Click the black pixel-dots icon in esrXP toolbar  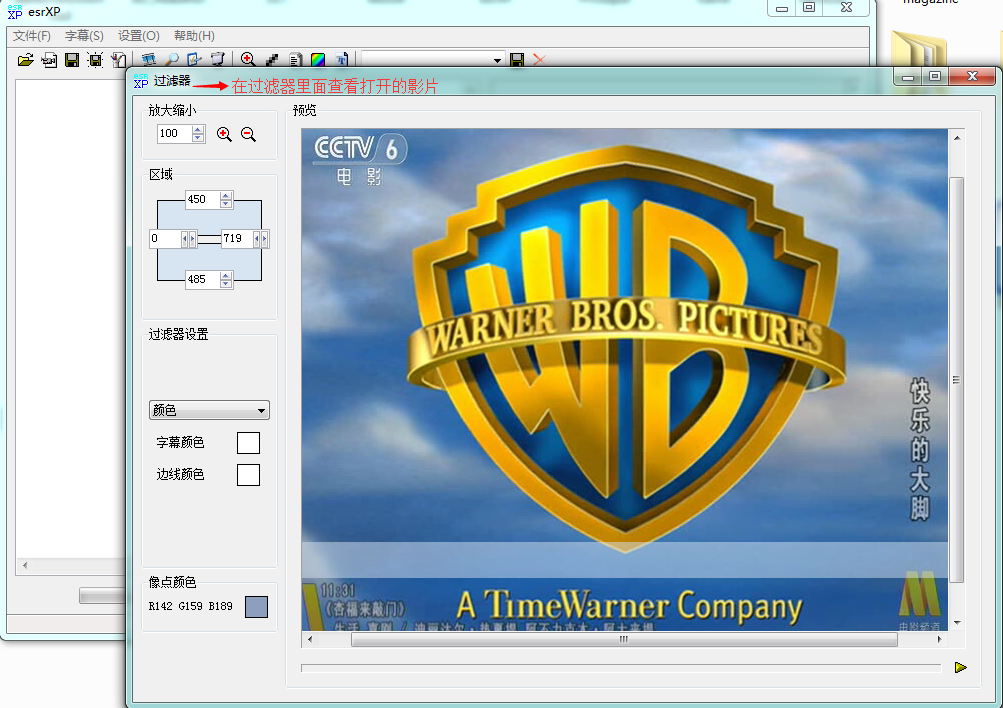pos(272,60)
